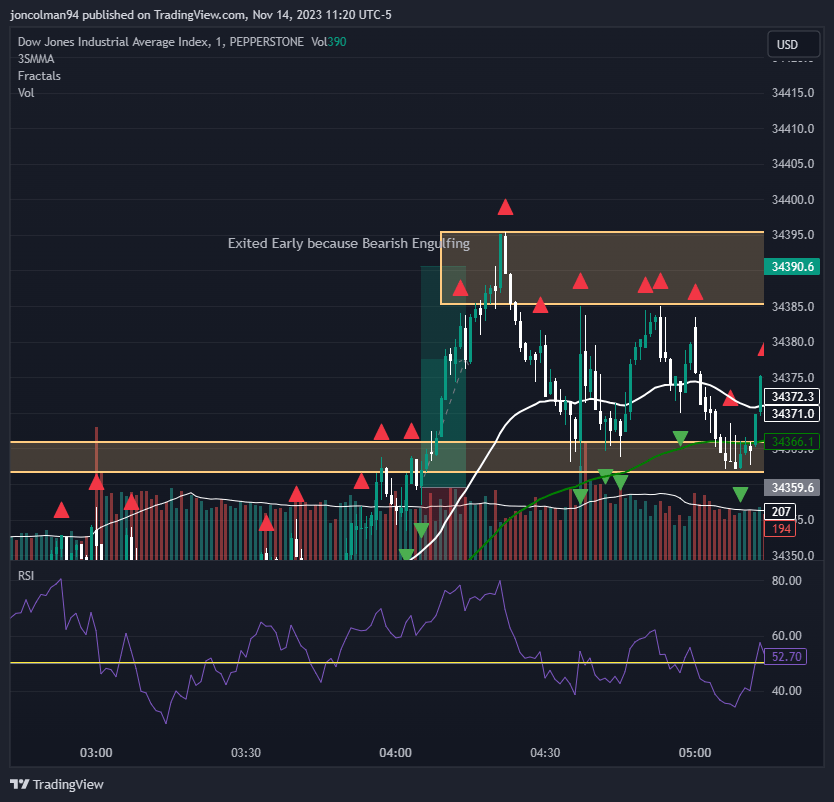Select the red fractal arrow at the chart's right edge
834x802 pixels.
[x=760, y=347]
